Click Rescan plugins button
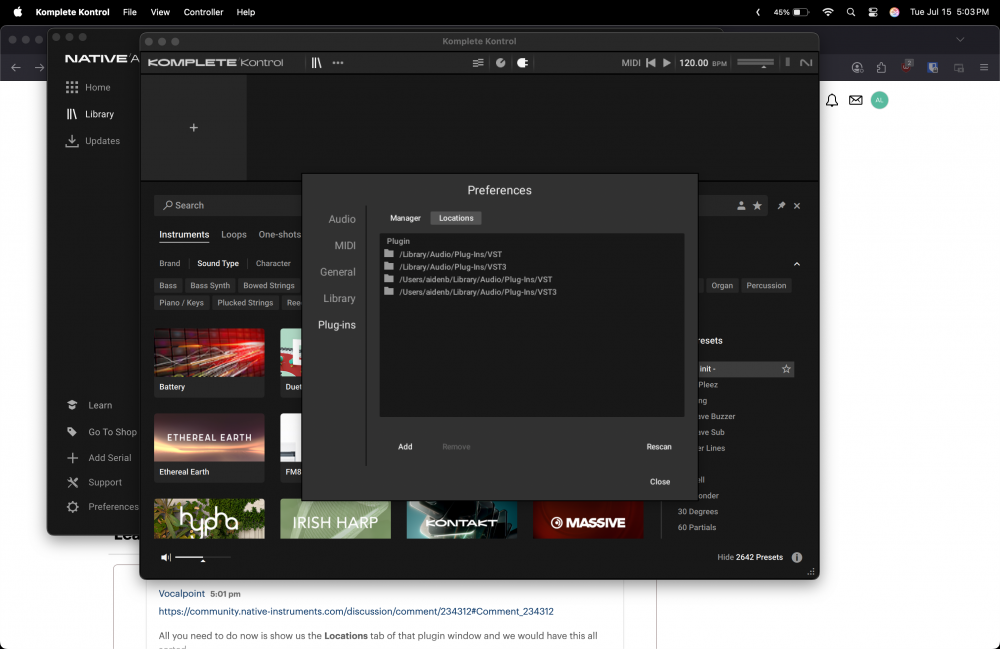1000x649 pixels. [659, 447]
